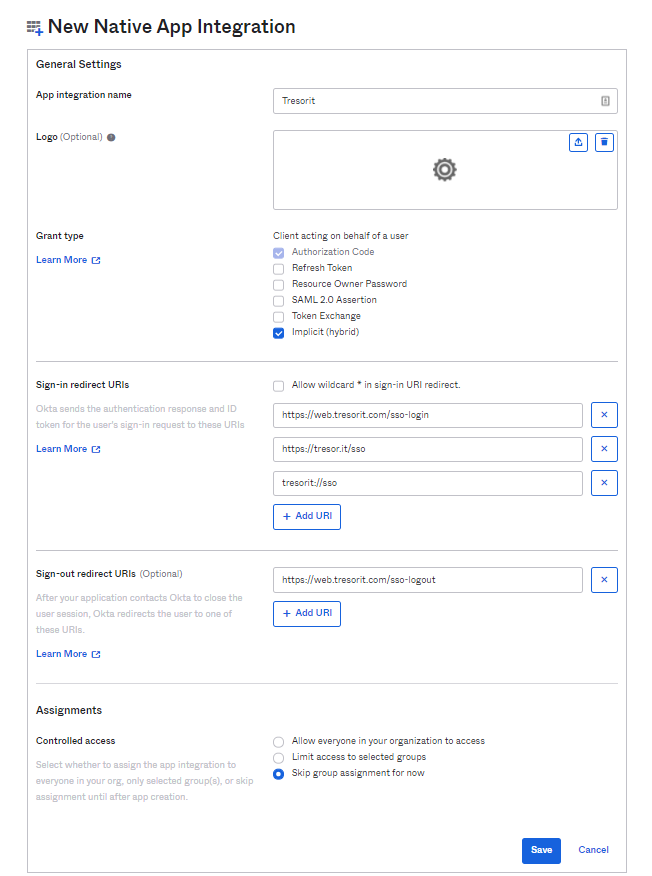Image resolution: width=652 pixels, height=876 pixels.
Task: Add URI under sign-in redirect URIs
Action: pyautogui.click(x=307, y=516)
